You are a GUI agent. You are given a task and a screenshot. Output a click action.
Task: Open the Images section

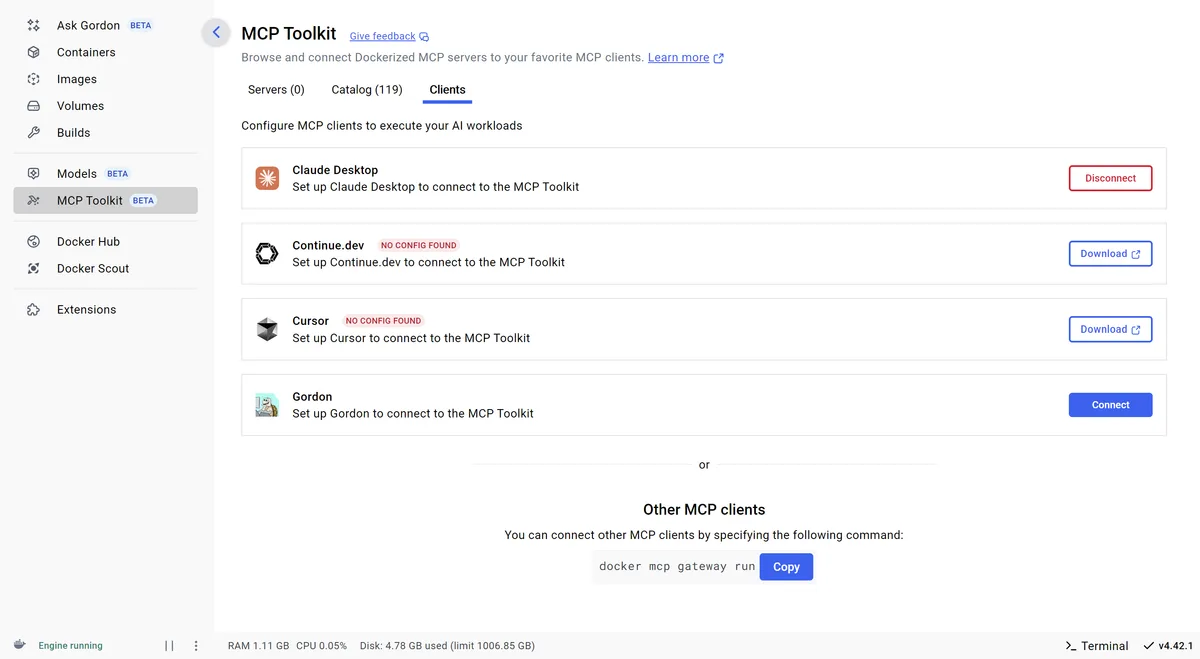tap(105, 79)
